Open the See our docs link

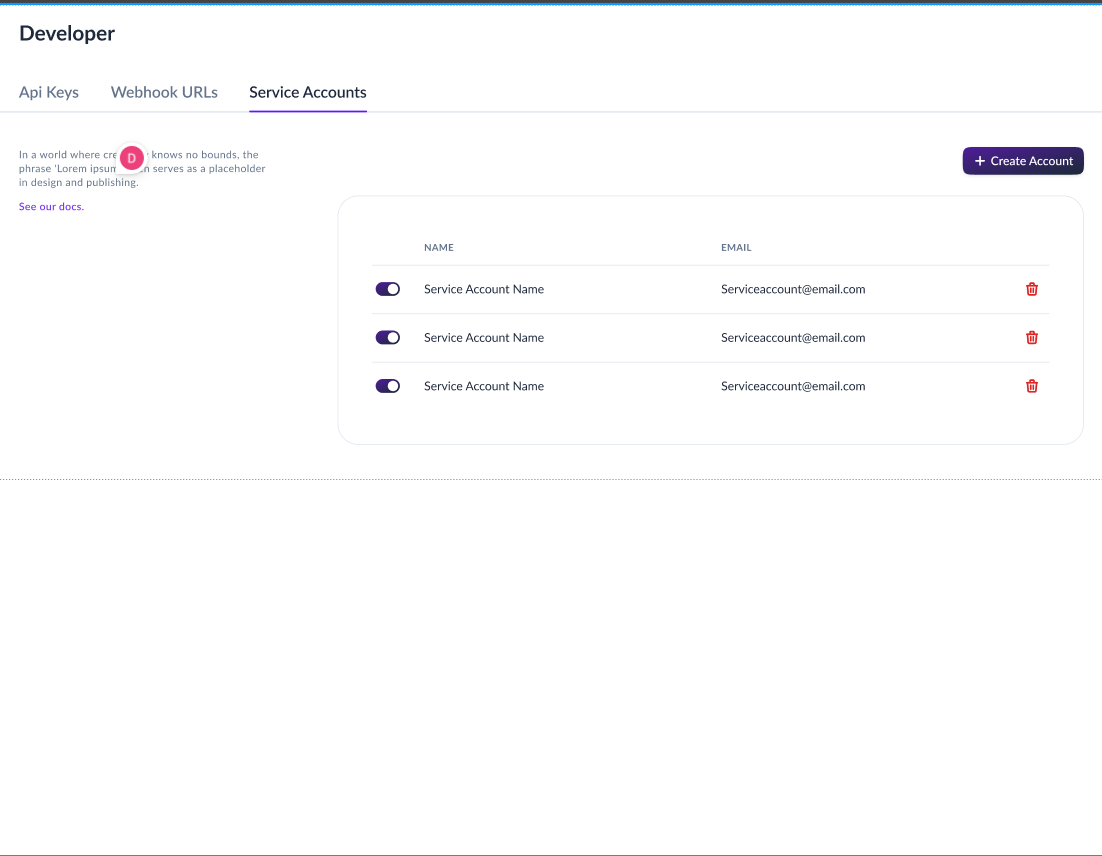pos(51,206)
